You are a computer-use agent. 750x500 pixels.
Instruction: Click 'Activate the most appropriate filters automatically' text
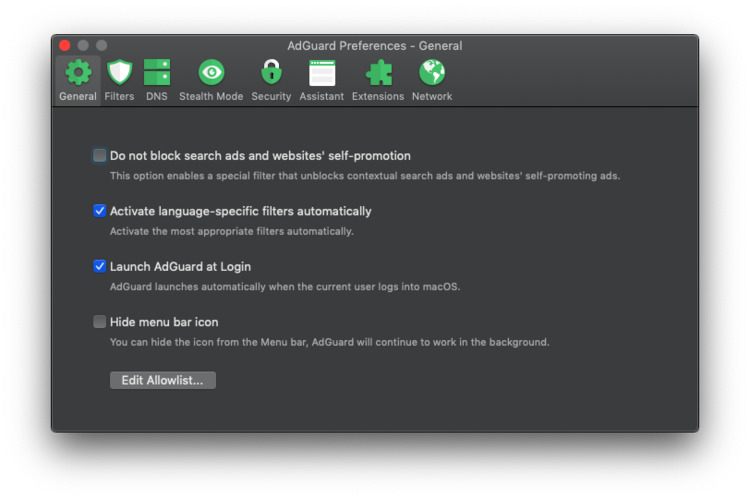pos(232,232)
